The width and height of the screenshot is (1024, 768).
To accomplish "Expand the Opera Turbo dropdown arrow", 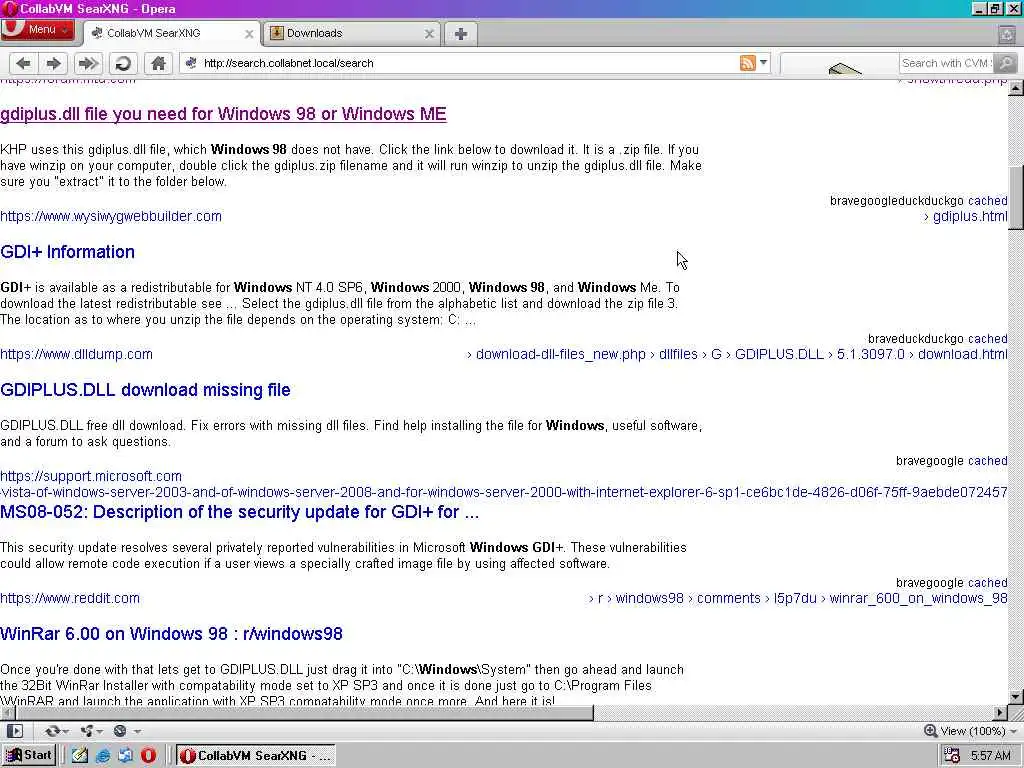I will coord(136,731).
